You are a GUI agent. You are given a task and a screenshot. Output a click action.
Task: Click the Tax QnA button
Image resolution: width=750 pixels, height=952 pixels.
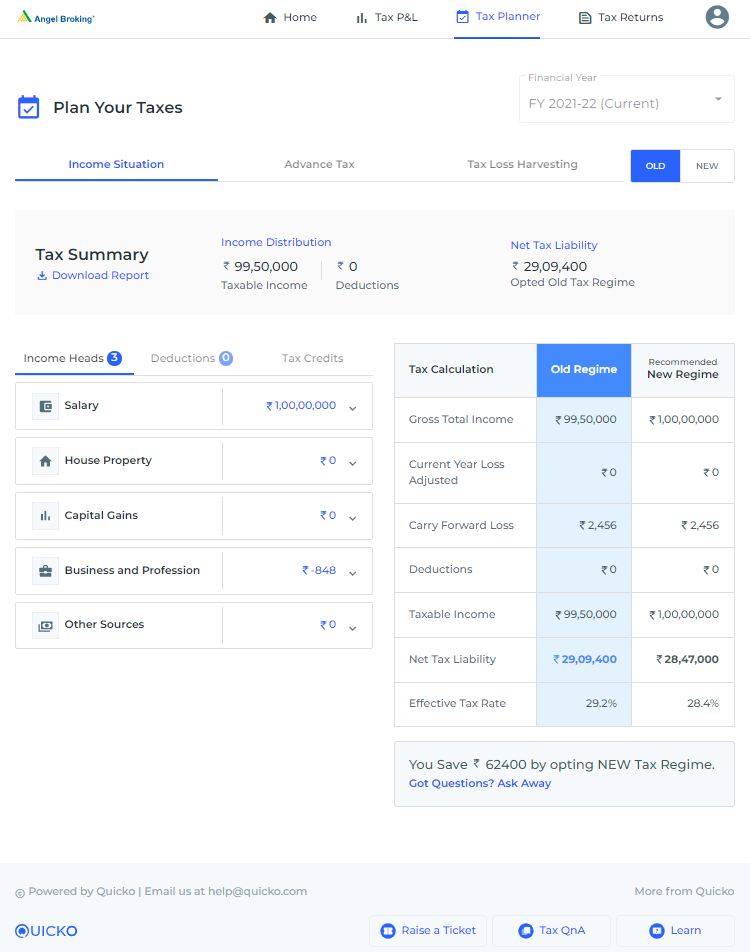click(551, 931)
